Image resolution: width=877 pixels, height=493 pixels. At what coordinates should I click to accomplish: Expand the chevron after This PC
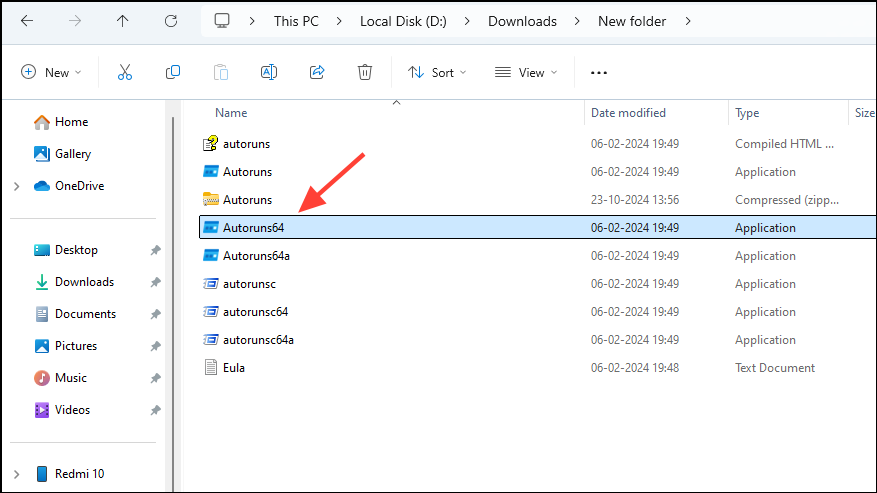pyautogui.click(x=339, y=21)
